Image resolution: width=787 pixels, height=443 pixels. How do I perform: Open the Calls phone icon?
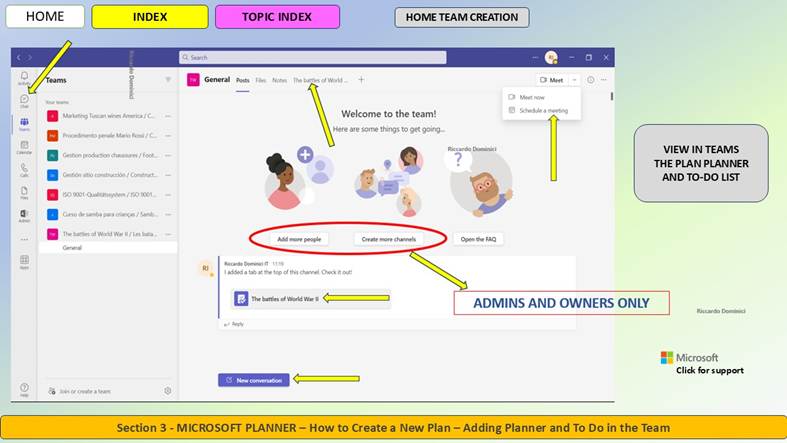tap(24, 170)
